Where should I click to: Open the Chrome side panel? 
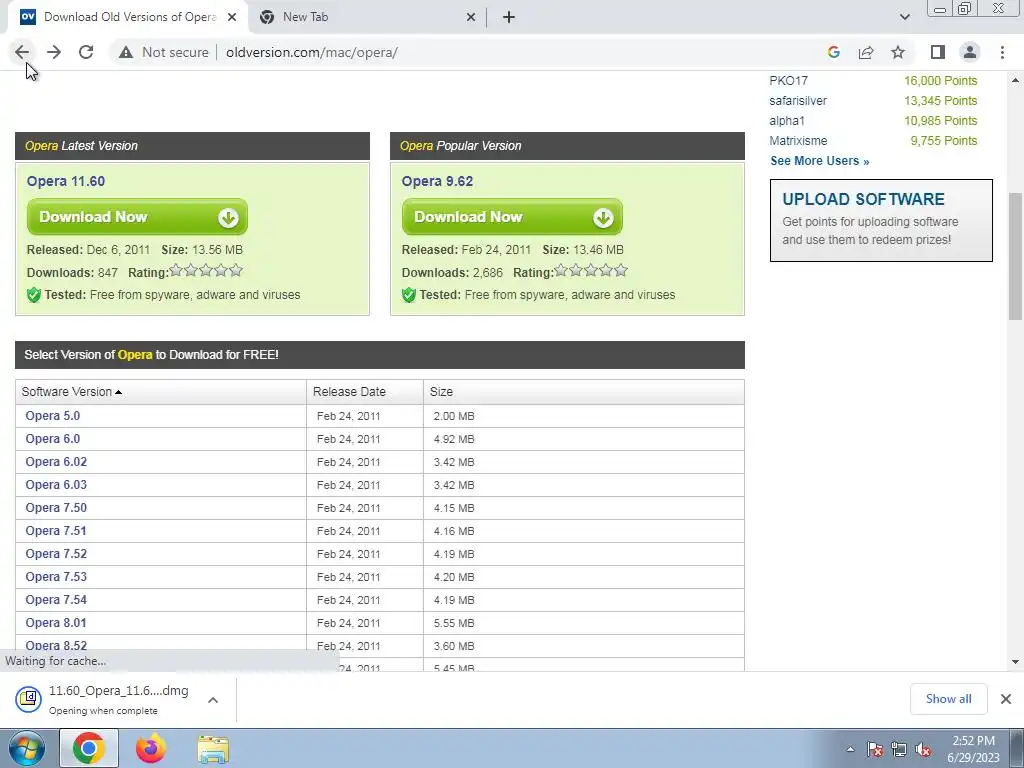point(938,52)
